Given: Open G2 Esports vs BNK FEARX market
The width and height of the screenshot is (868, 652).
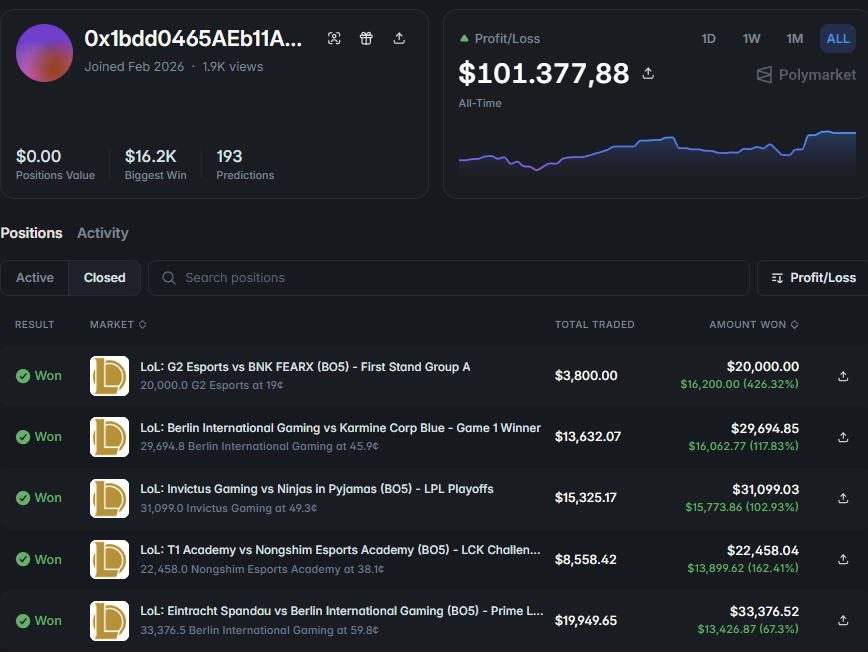Looking at the screenshot, I should pos(305,367).
